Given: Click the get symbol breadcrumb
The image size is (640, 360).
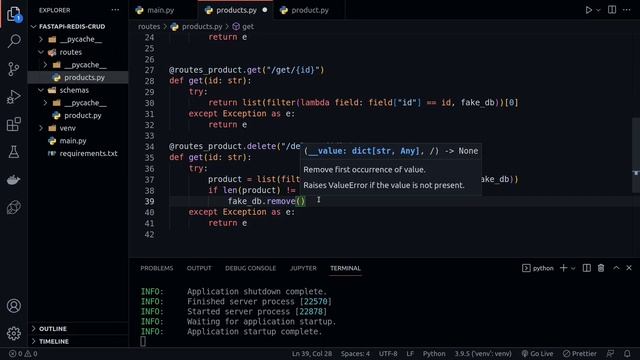Looking at the screenshot, I should (x=243, y=27).
